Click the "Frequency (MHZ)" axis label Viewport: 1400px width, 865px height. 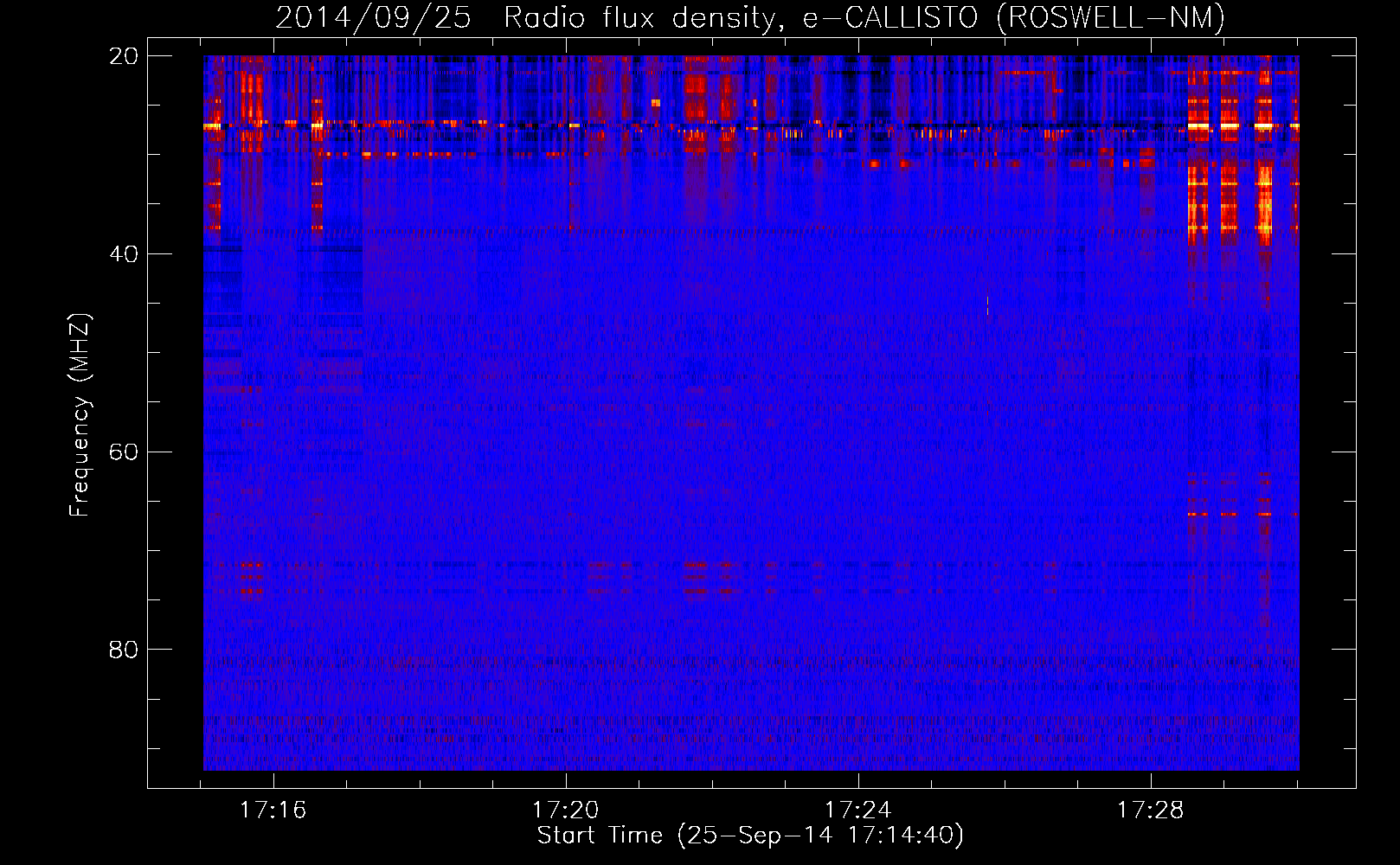pyautogui.click(x=80, y=415)
